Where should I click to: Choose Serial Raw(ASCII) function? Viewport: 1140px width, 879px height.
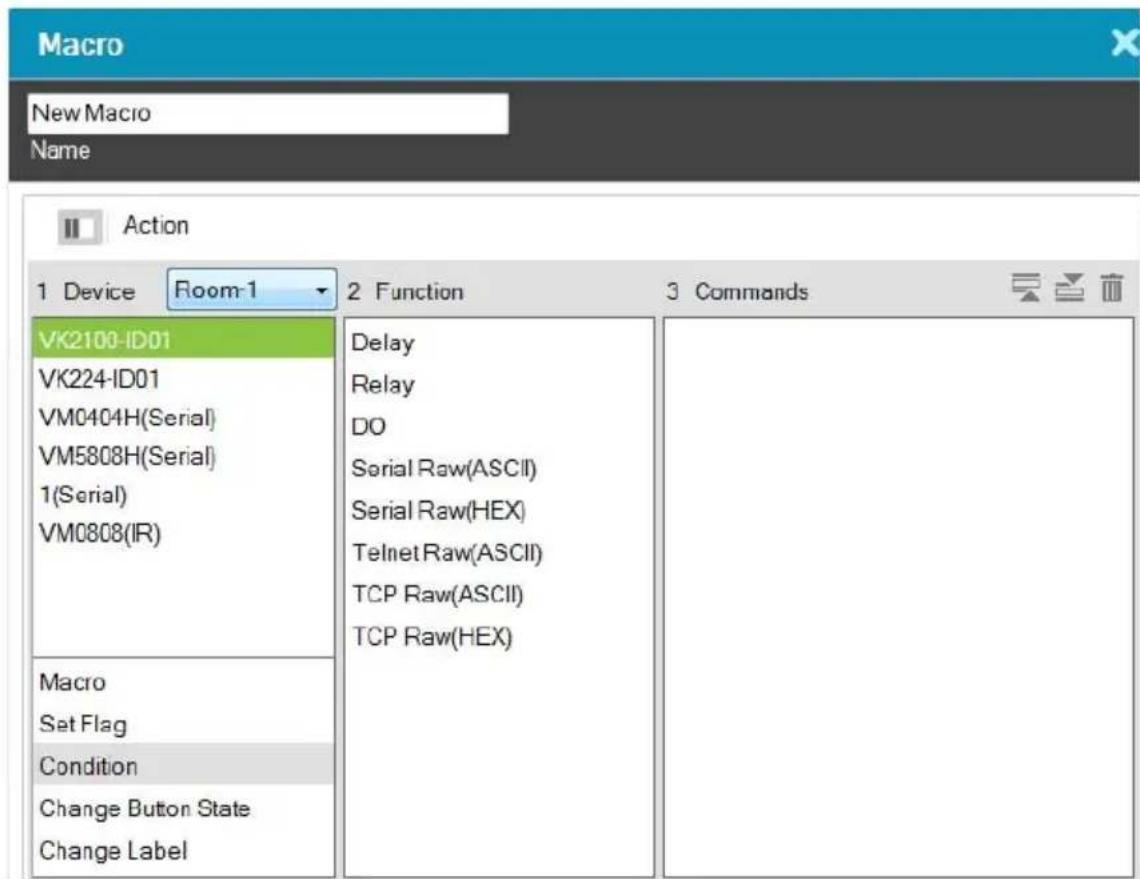[499, 468]
